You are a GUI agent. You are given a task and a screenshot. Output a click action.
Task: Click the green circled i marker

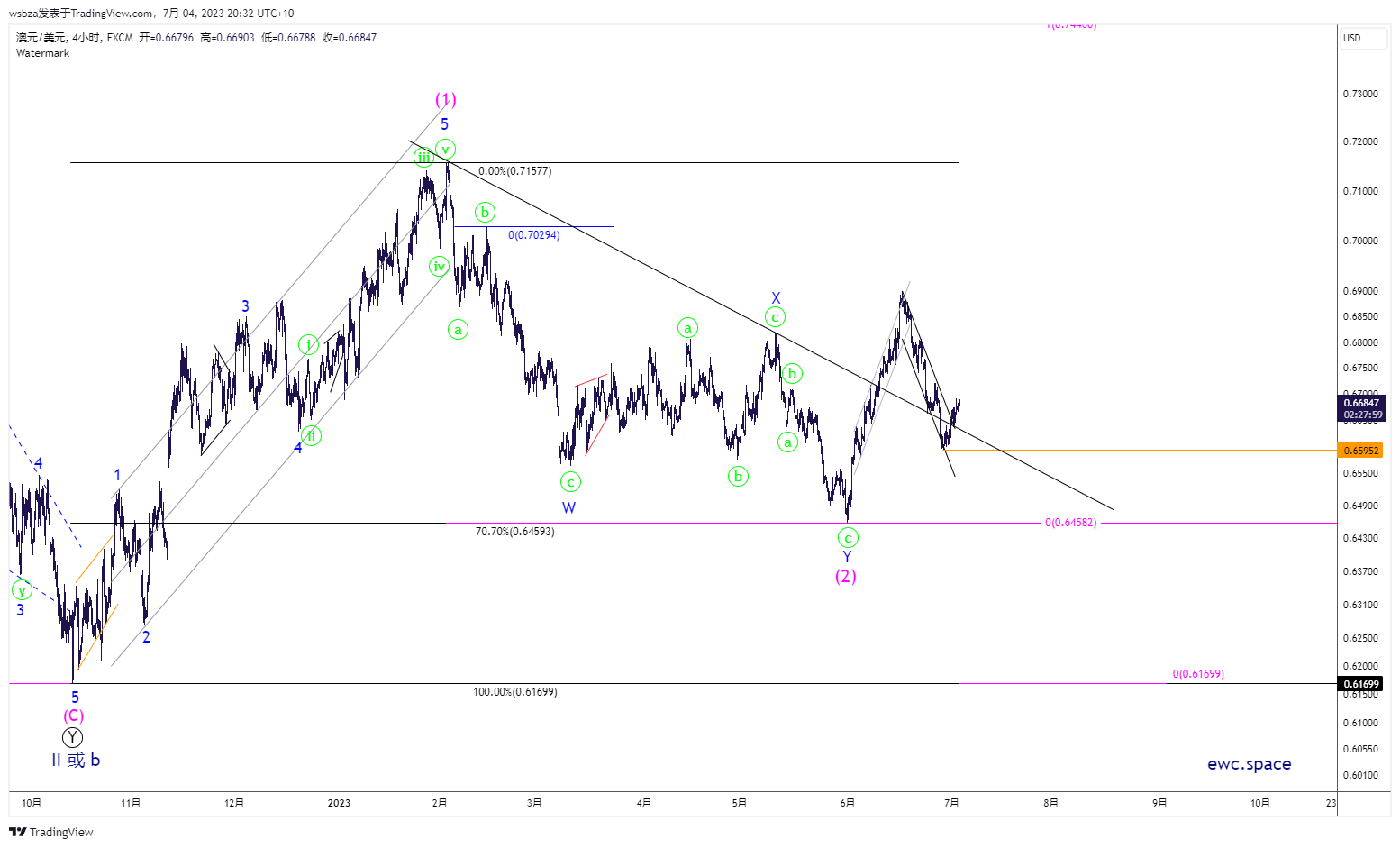click(309, 345)
